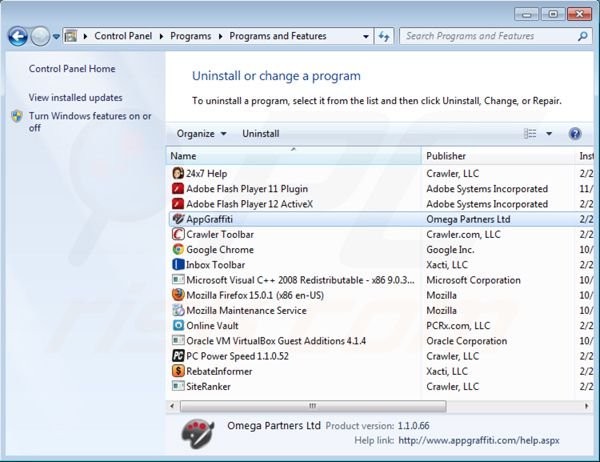Viewport: 600px width, 462px height.
Task: Open recent pages dropdown arrow
Action: point(56,37)
